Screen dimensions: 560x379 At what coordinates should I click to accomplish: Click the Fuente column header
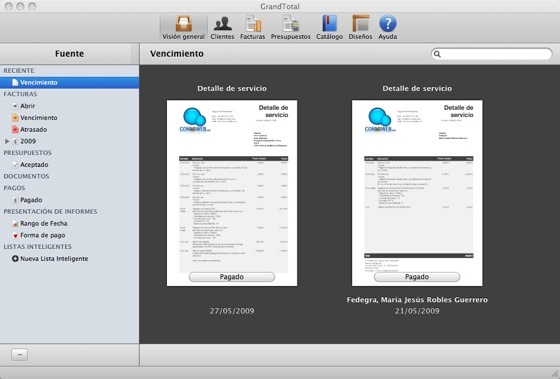[69, 54]
